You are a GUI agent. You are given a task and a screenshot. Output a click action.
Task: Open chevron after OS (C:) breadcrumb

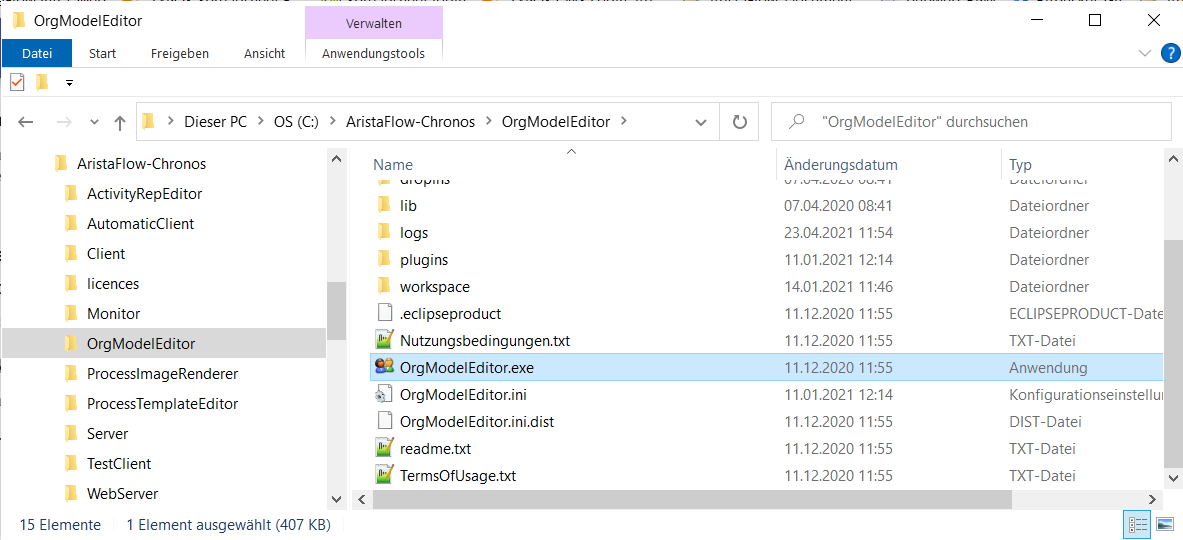[332, 121]
